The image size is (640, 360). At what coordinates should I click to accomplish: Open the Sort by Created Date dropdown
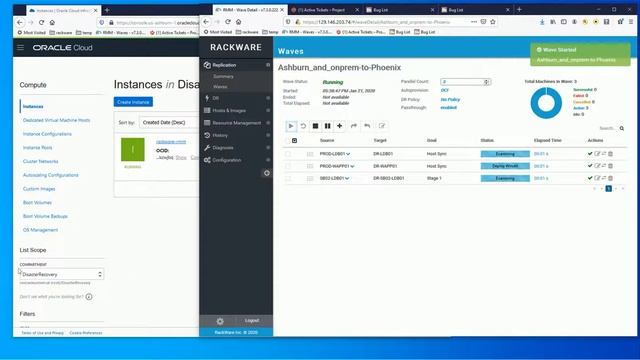click(x=169, y=122)
